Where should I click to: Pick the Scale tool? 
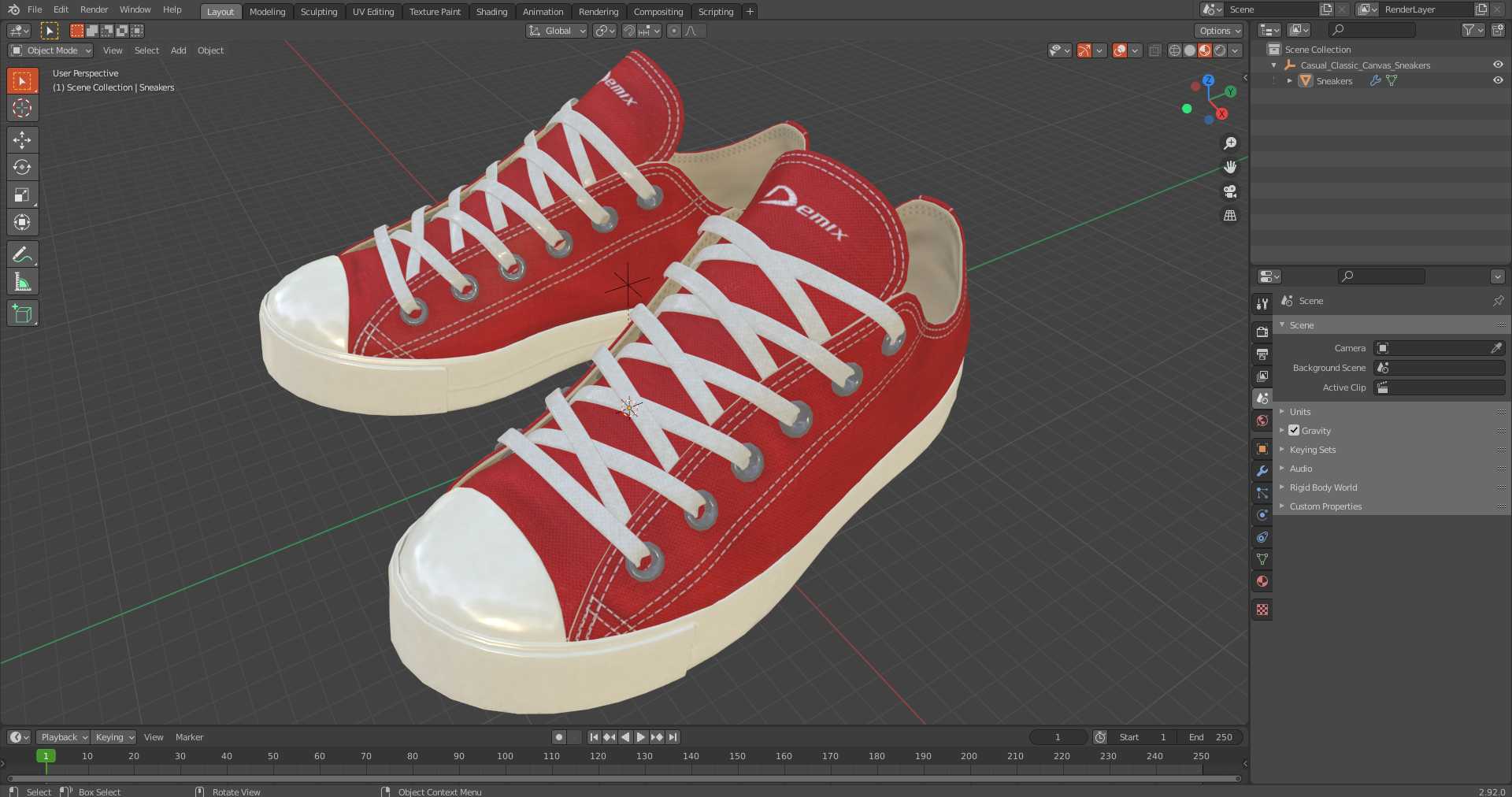(x=22, y=195)
